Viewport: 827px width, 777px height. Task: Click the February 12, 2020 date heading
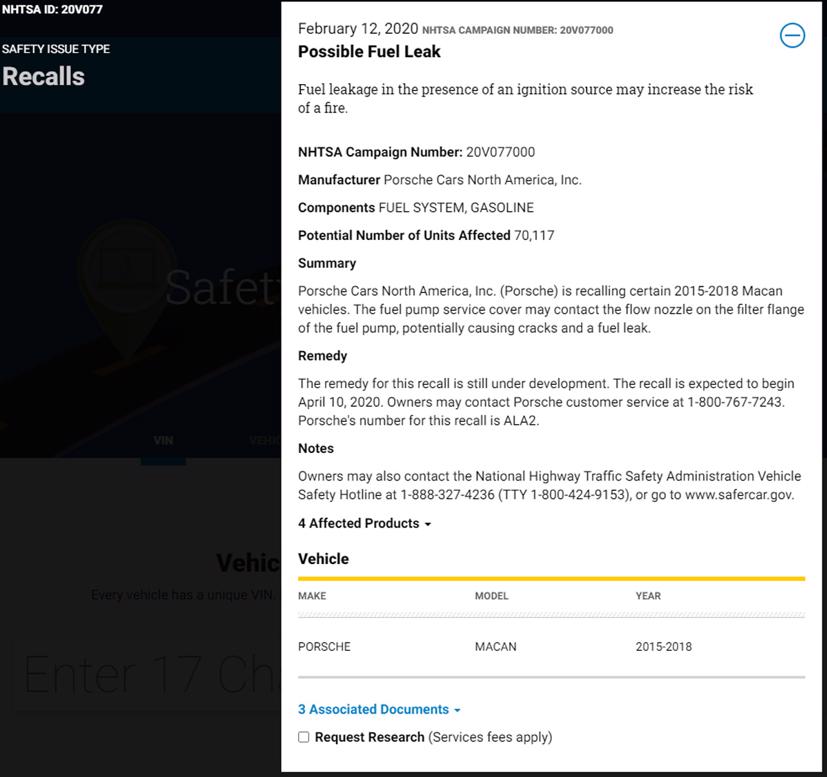coord(358,29)
